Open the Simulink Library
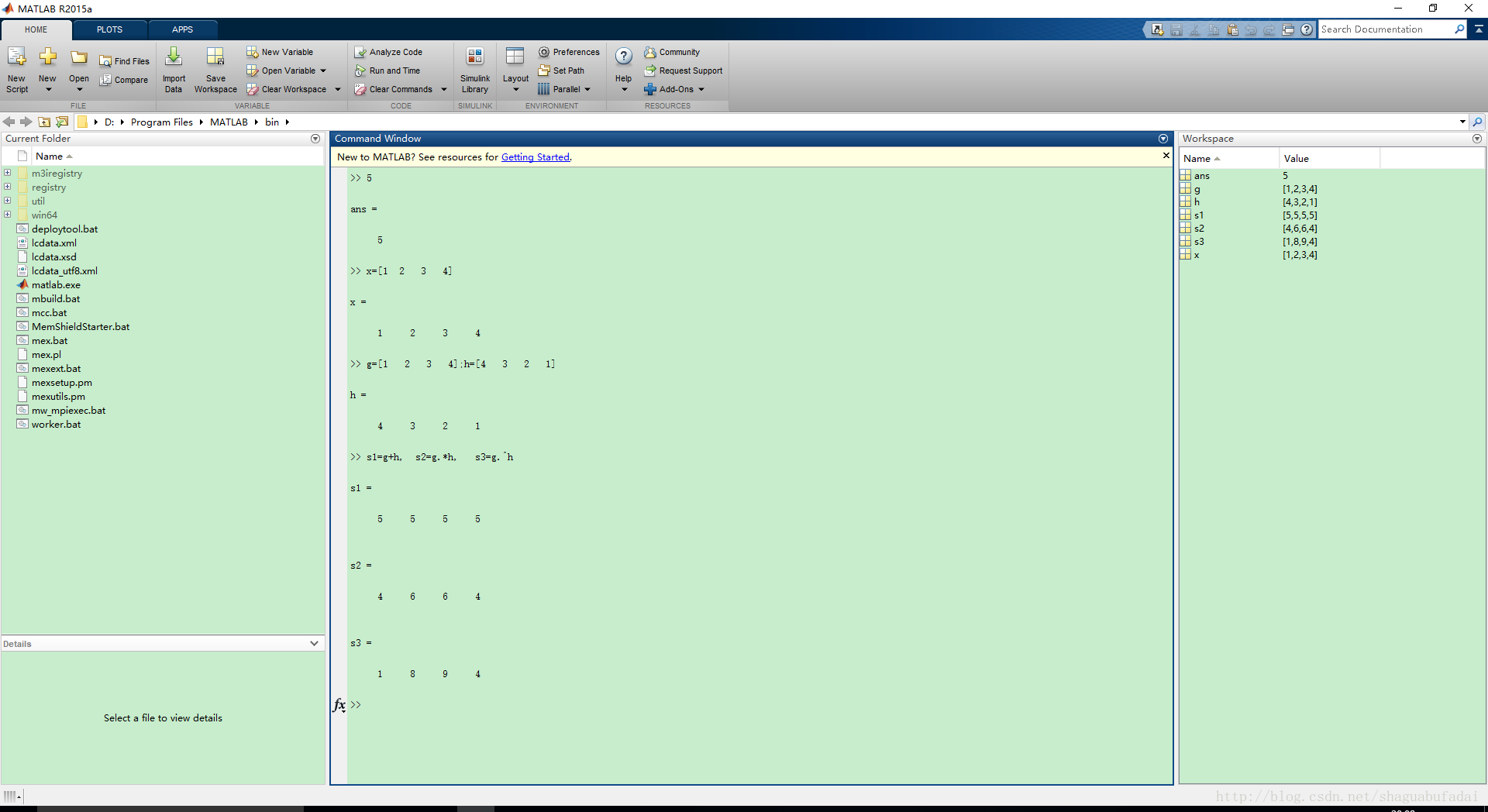The height and width of the screenshot is (812, 1488). 475,70
